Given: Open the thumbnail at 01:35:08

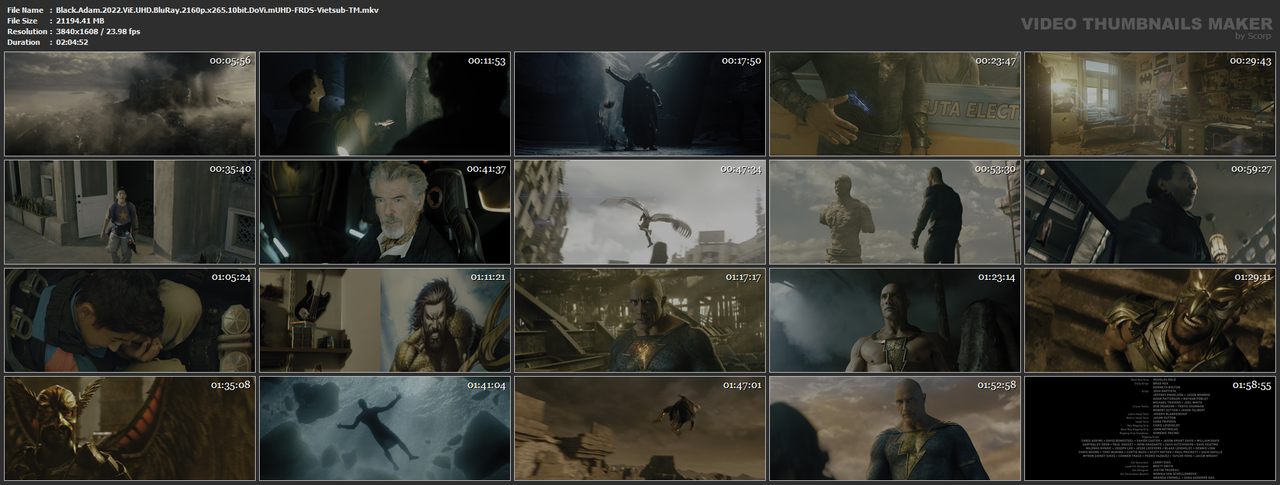Looking at the screenshot, I should coord(129,427).
